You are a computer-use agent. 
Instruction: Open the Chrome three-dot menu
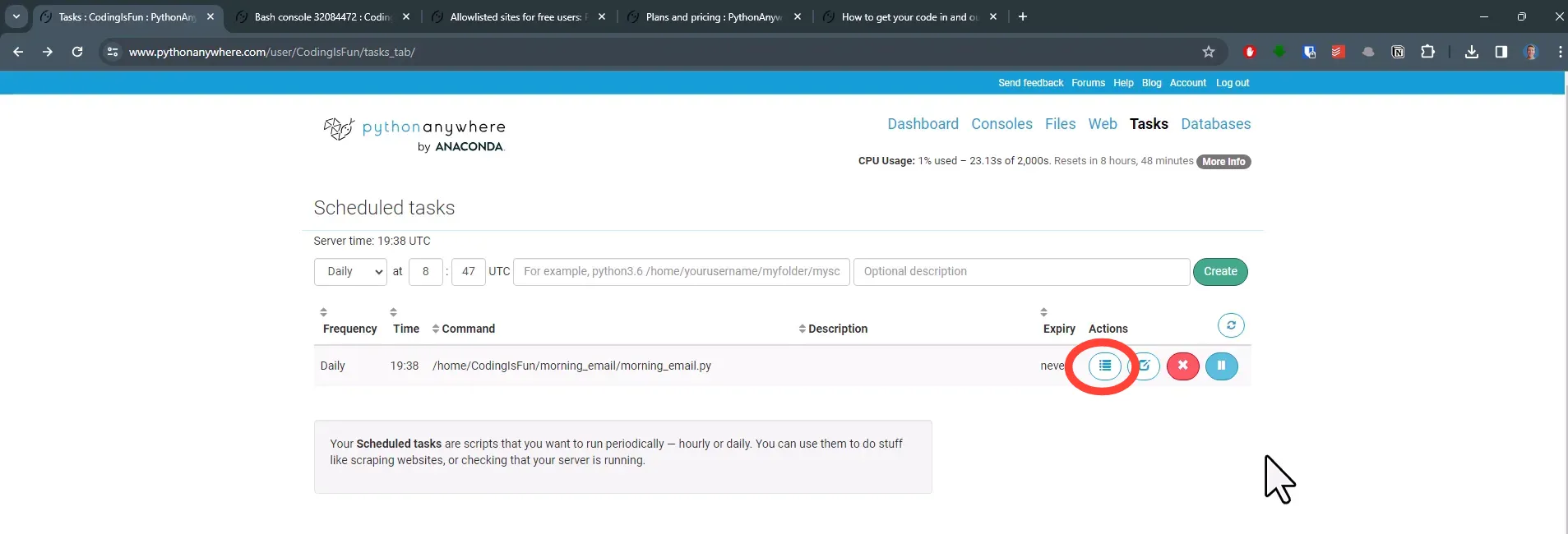coord(1560,52)
